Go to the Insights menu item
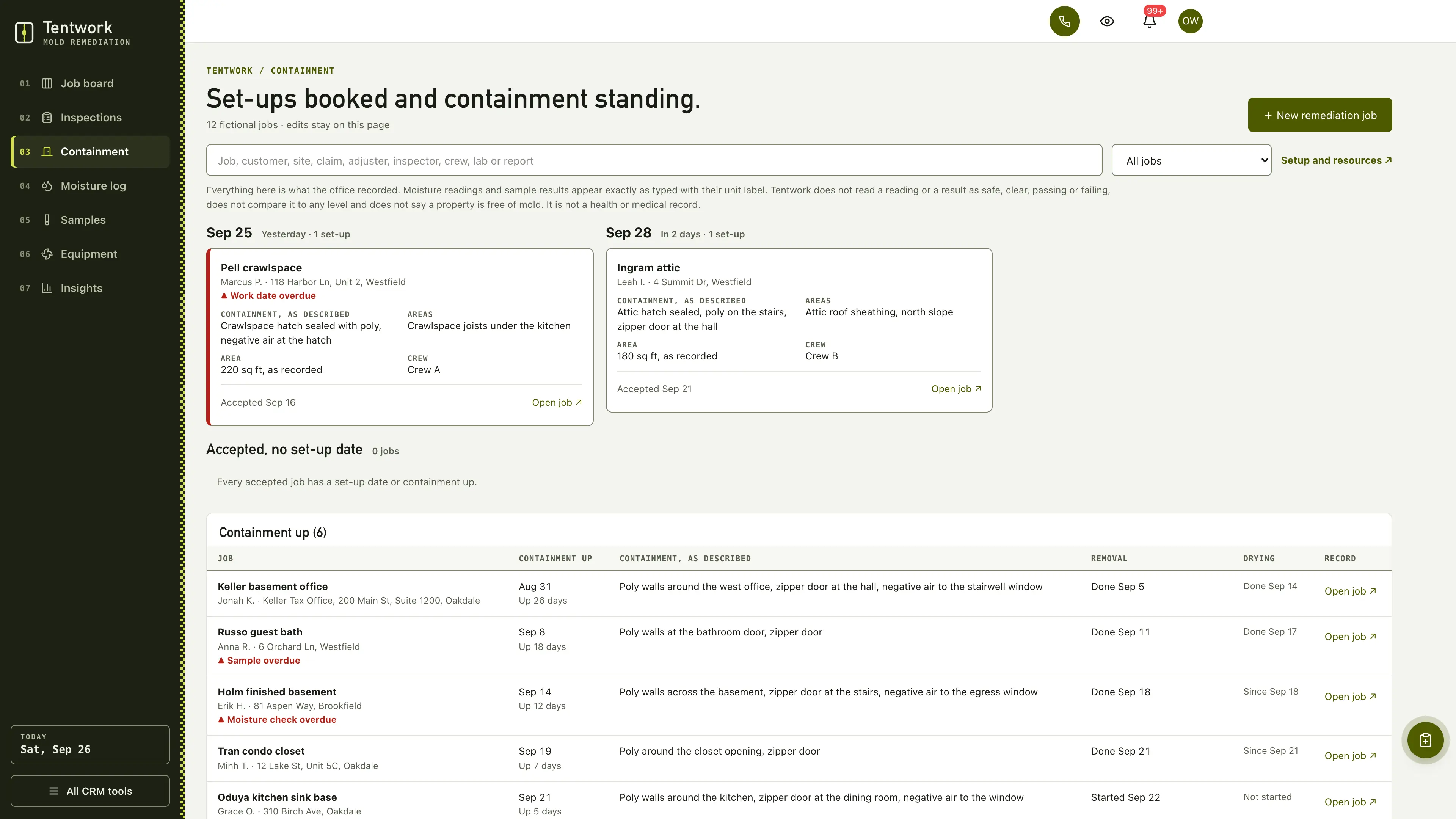Image resolution: width=1456 pixels, height=819 pixels. pos(91,288)
